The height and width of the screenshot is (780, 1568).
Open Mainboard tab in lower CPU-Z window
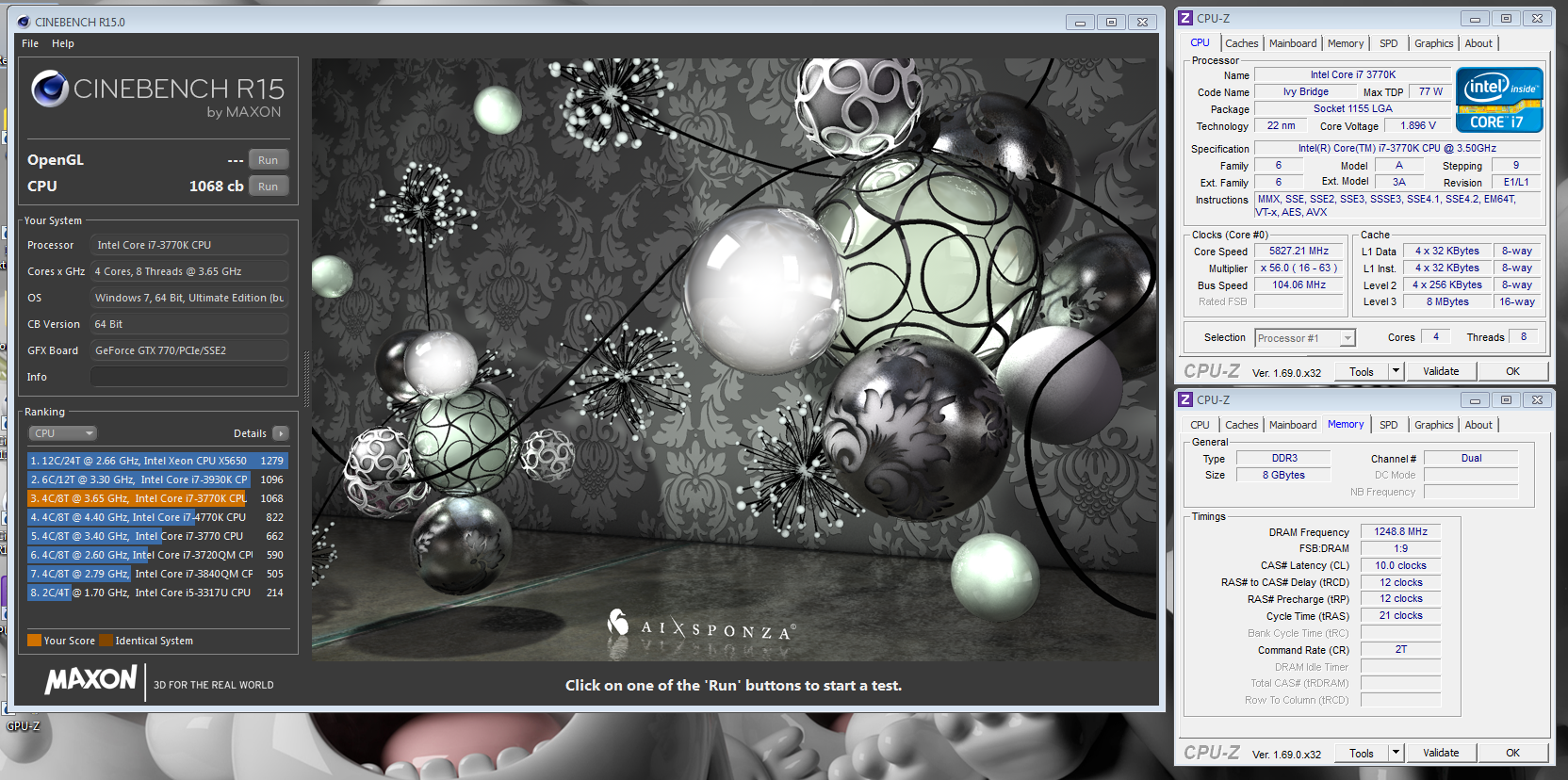(x=1293, y=425)
